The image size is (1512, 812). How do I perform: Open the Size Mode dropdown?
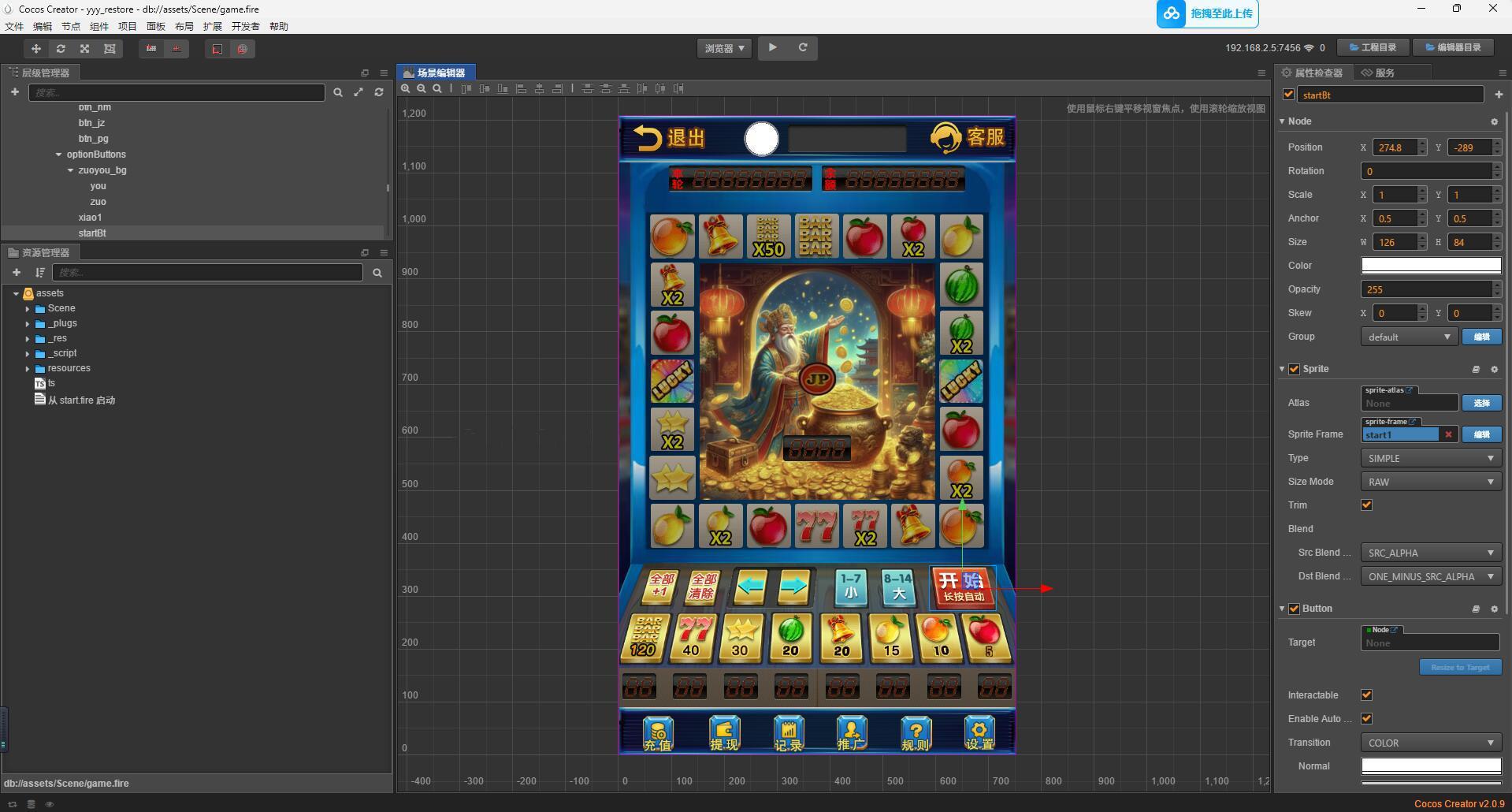tap(1430, 482)
